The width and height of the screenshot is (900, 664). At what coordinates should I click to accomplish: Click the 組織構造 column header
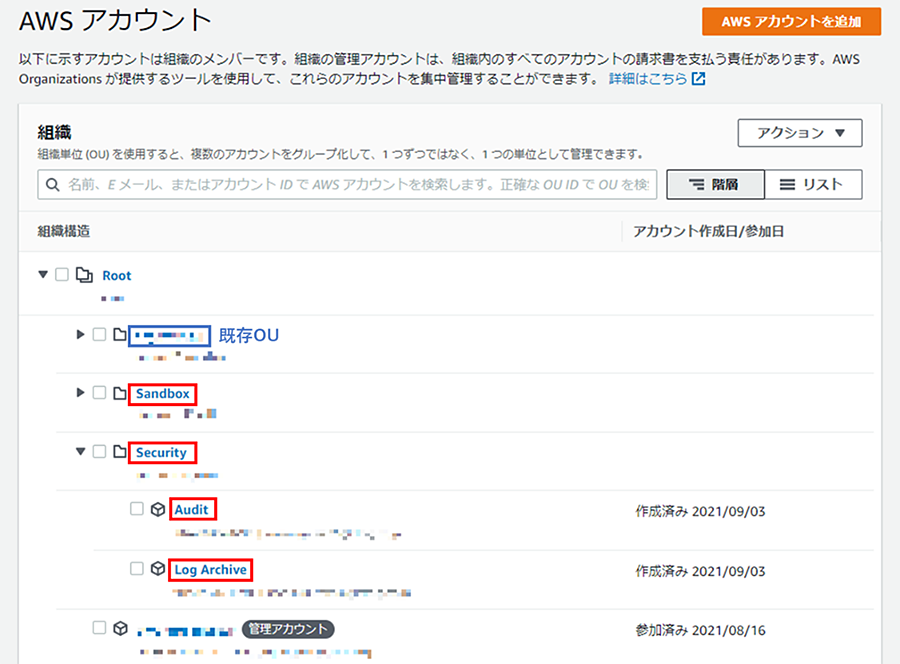64,231
